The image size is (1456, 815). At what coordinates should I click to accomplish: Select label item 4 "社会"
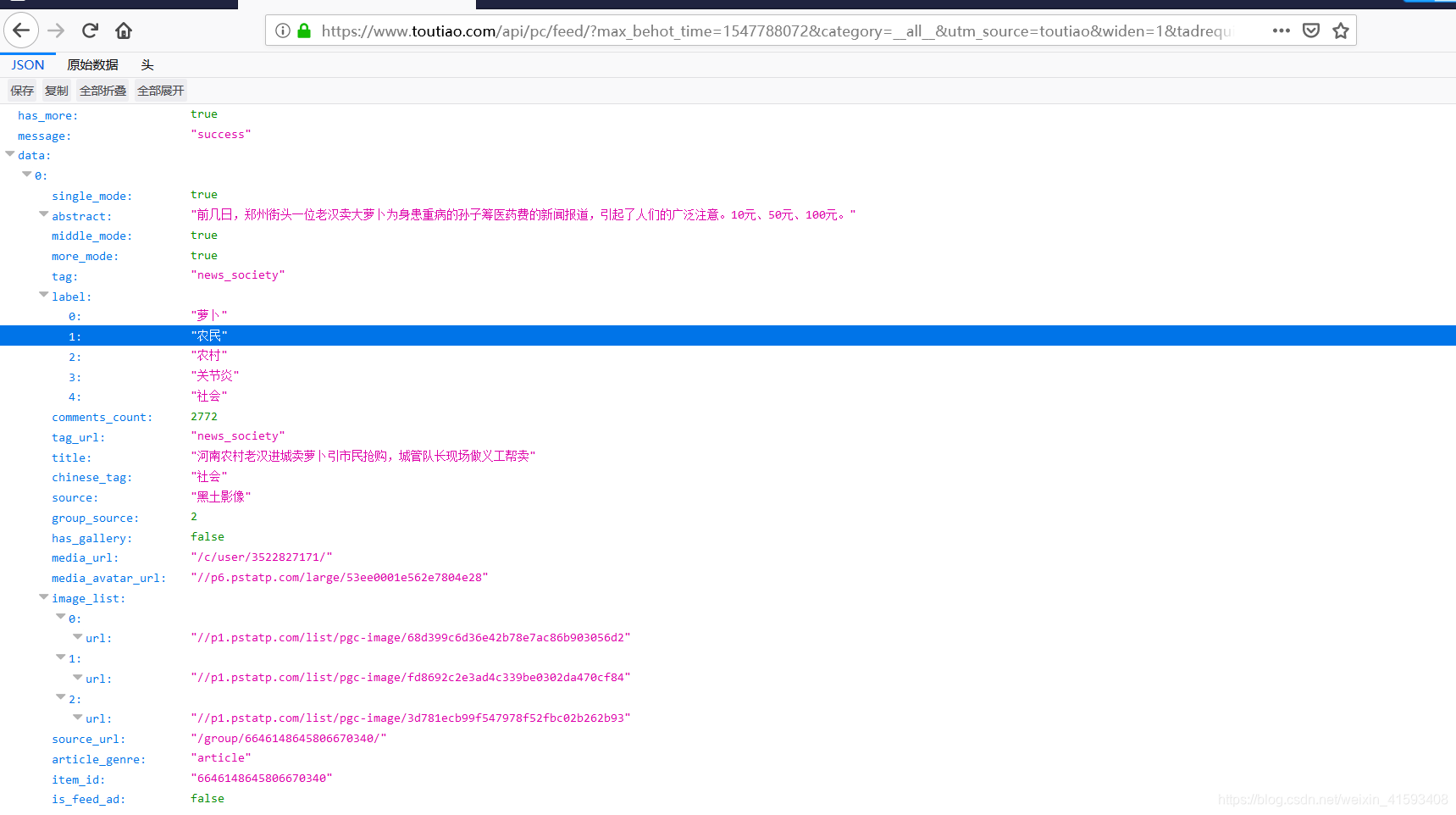[x=728, y=396]
